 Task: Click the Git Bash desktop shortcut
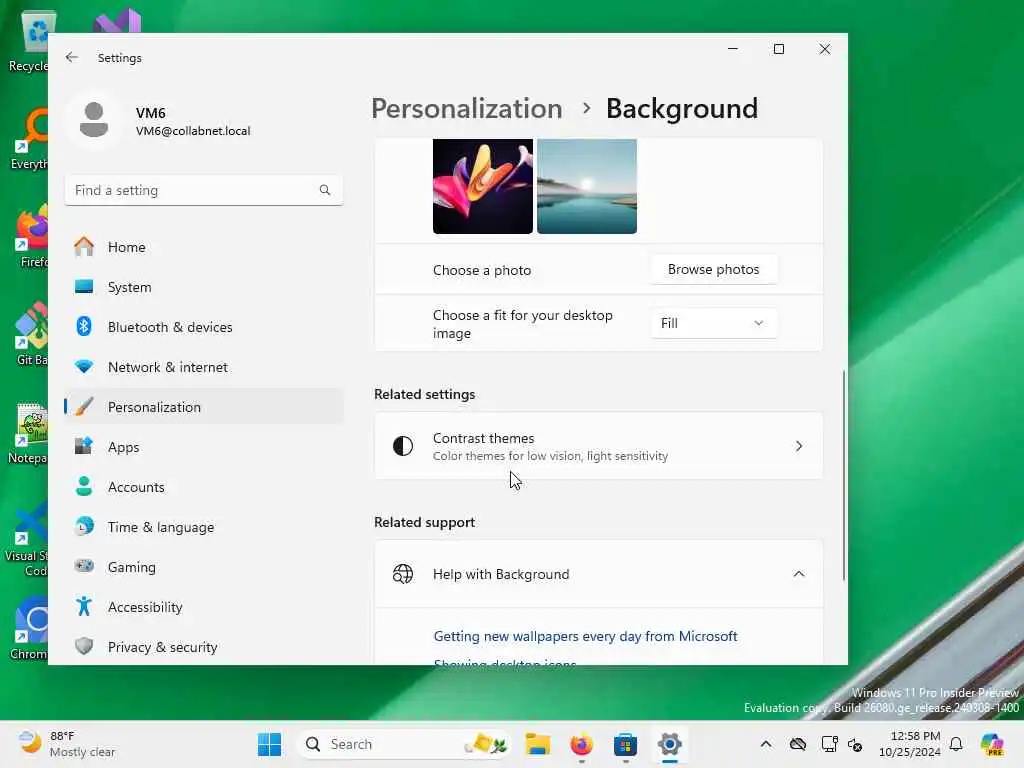[x=29, y=334]
